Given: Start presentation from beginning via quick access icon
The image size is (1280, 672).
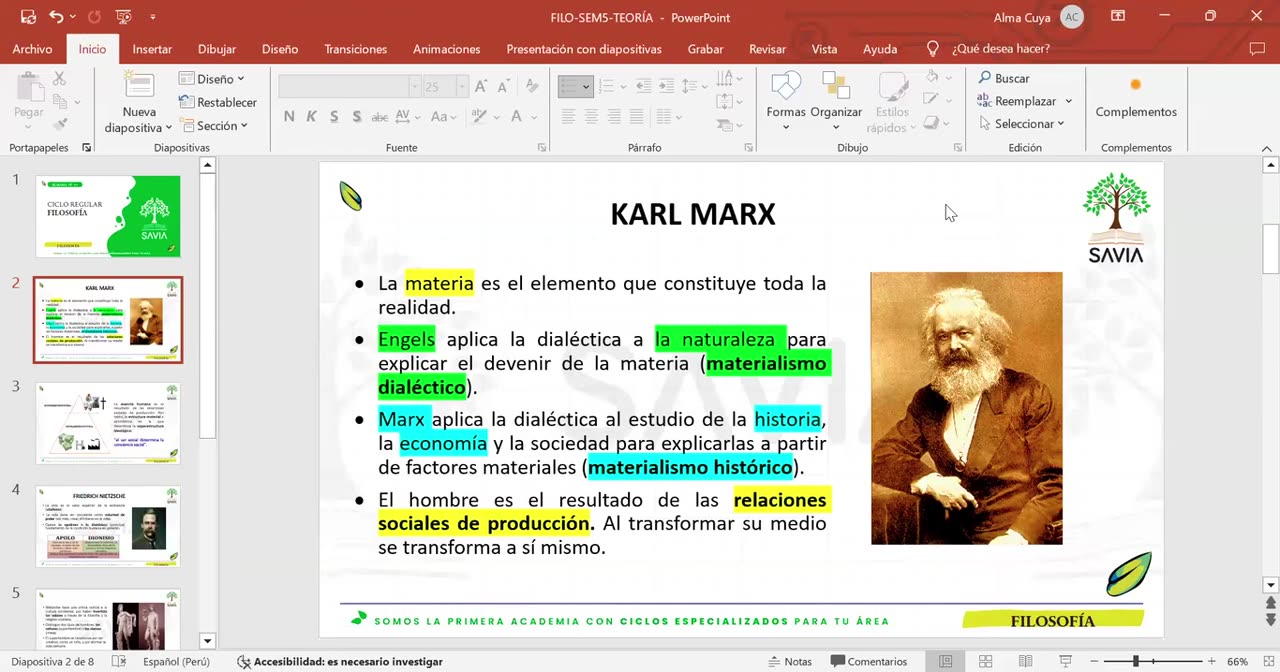Looking at the screenshot, I should pyautogui.click(x=124, y=17).
